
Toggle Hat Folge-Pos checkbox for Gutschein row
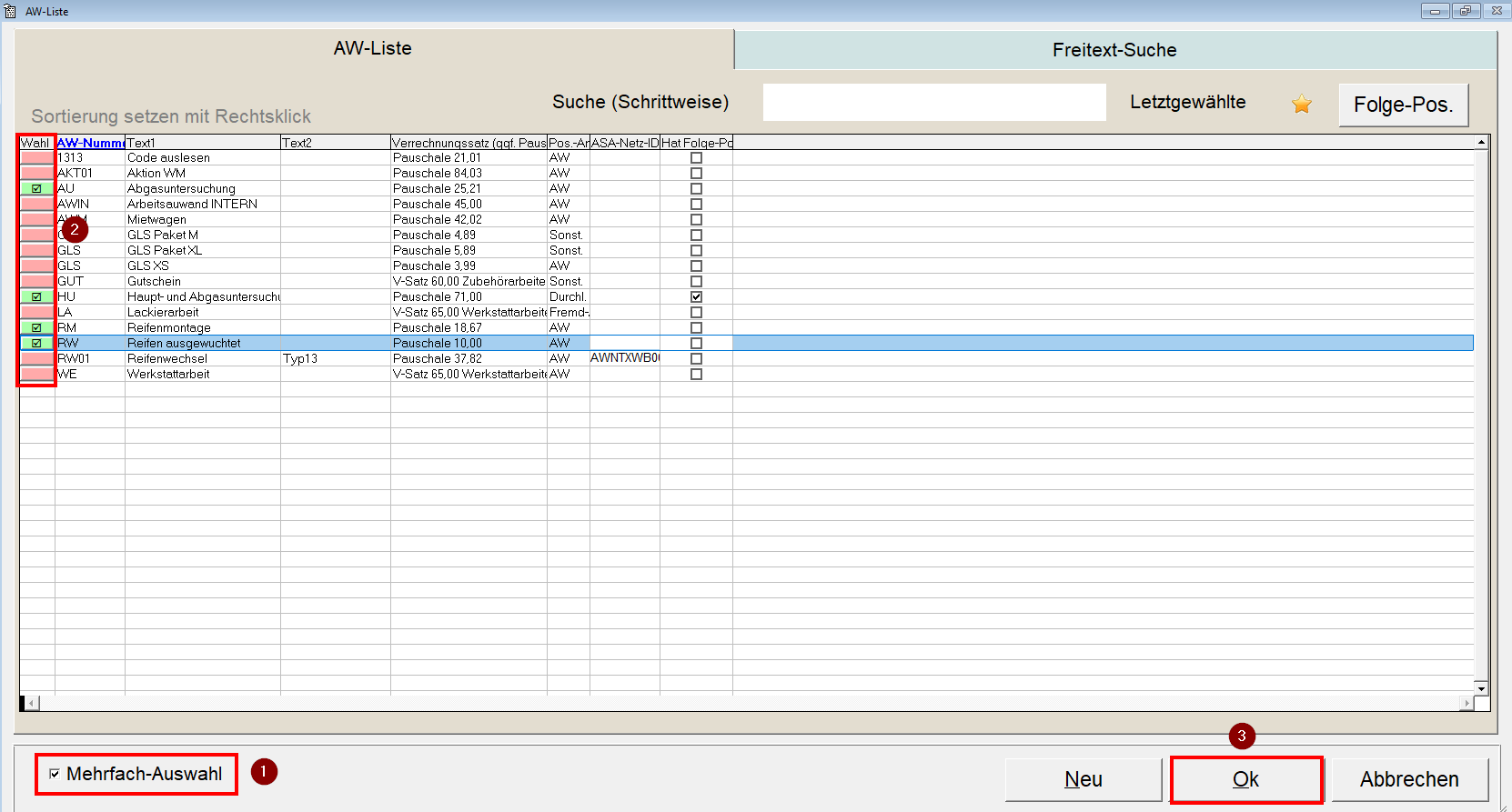pos(696,282)
